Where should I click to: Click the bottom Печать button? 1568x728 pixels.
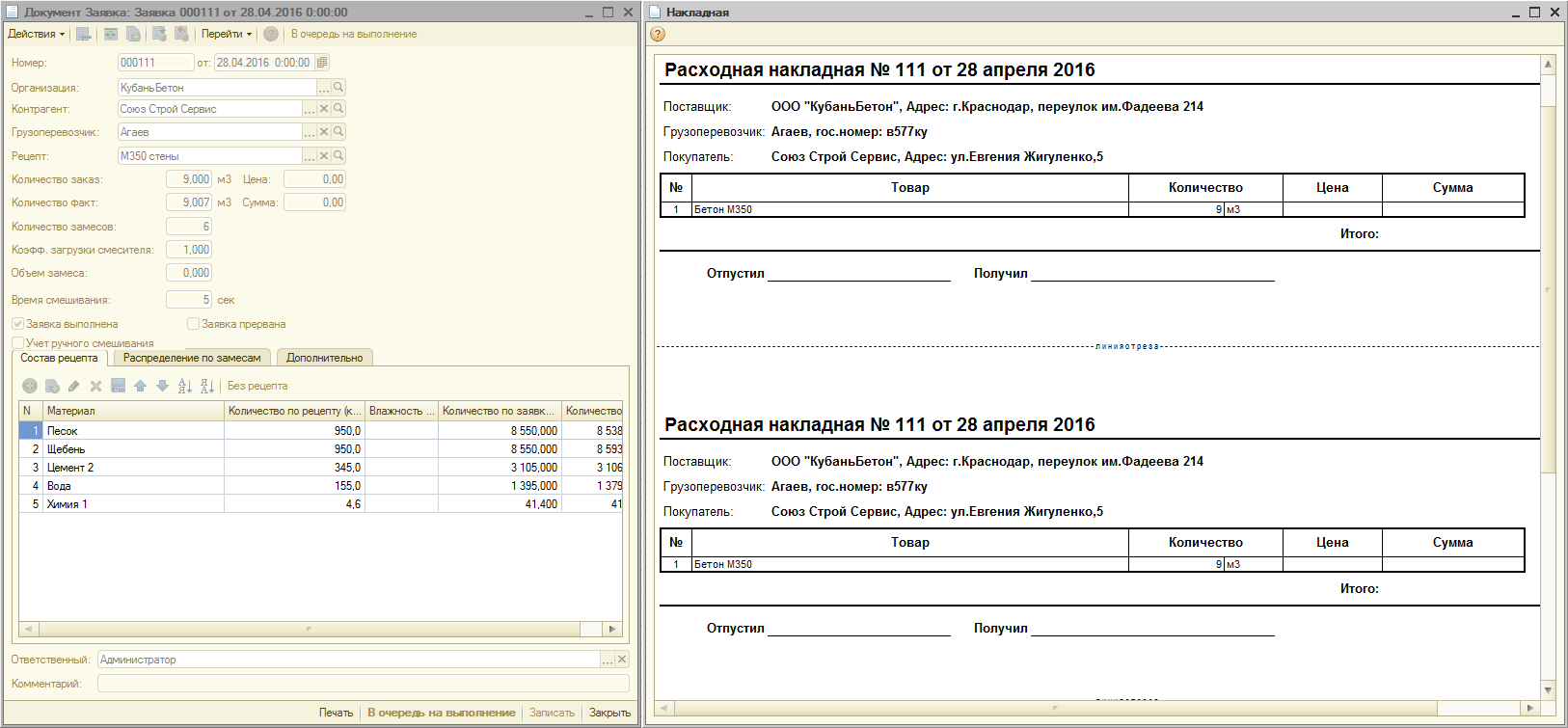pos(336,713)
